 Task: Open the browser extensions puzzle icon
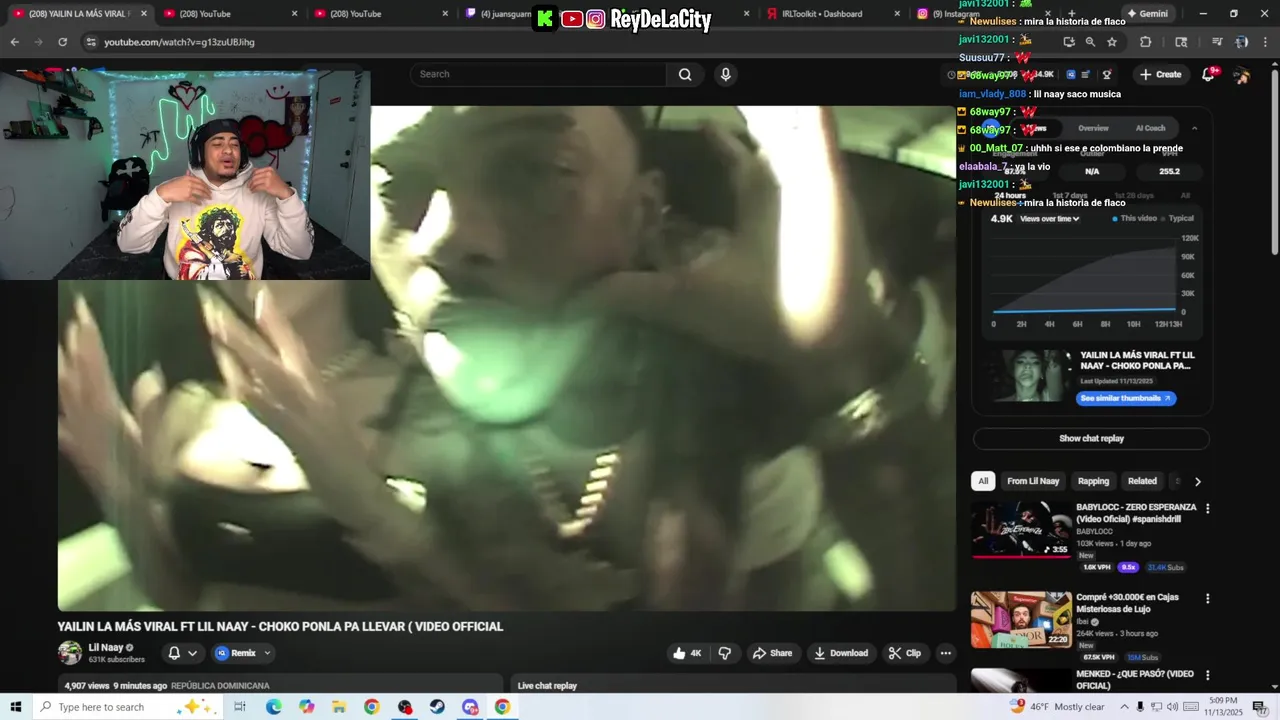click(x=1146, y=42)
